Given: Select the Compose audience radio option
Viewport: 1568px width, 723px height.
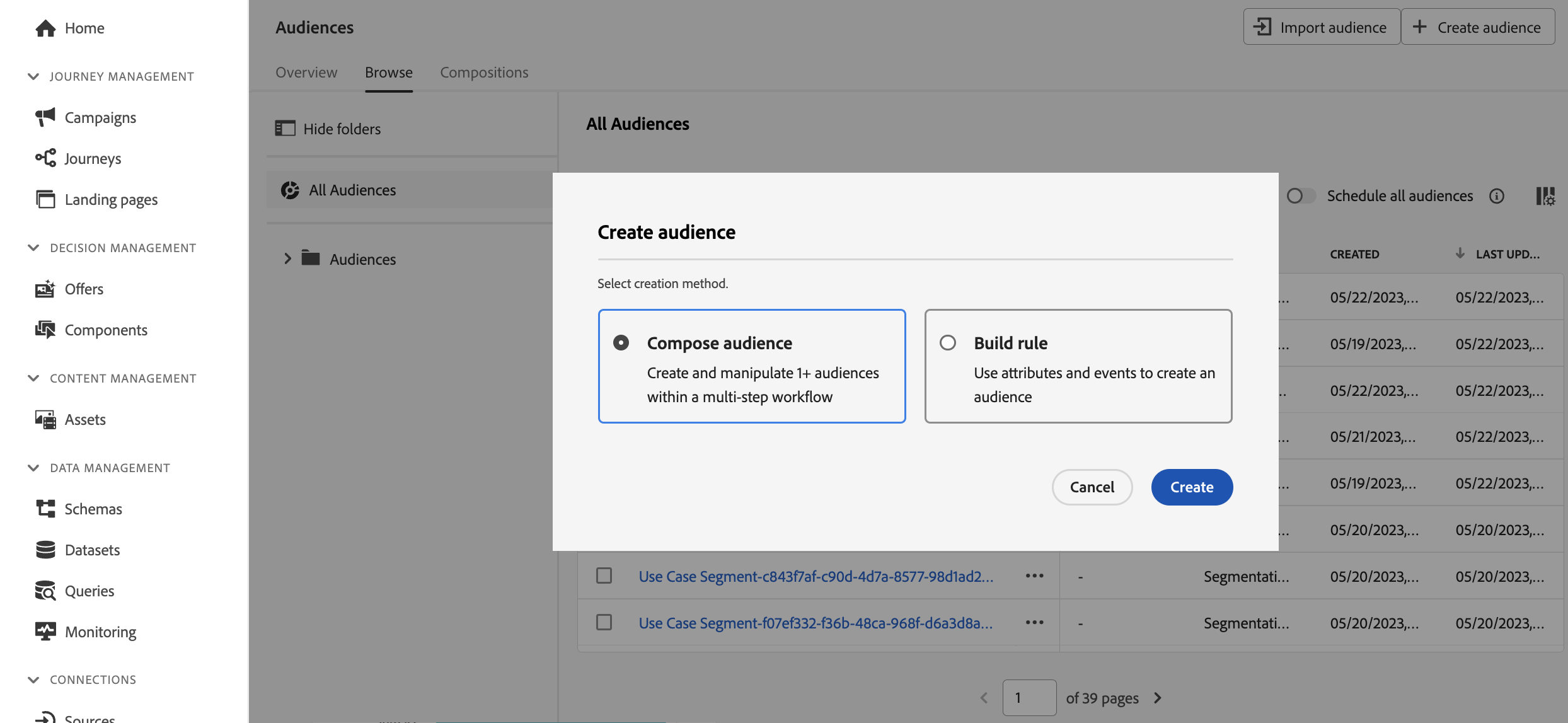Looking at the screenshot, I should 621,343.
